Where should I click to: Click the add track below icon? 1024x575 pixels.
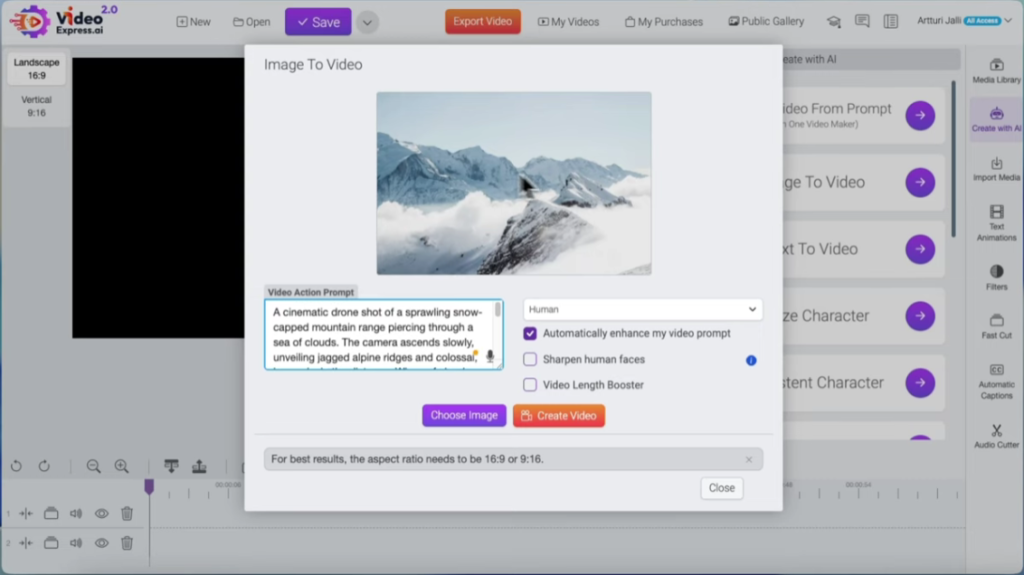pyautogui.click(x=171, y=466)
